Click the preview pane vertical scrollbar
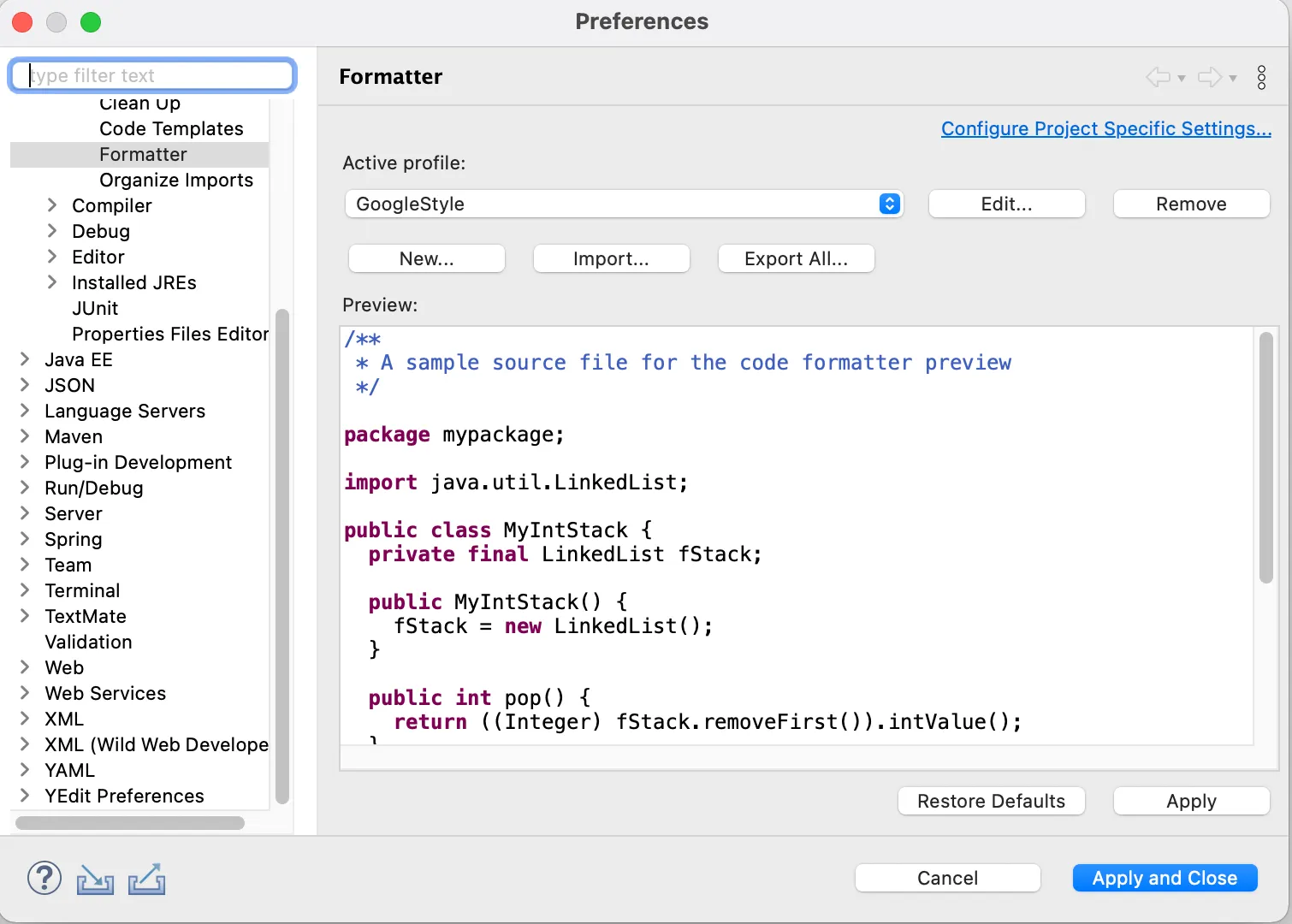This screenshot has height=924, width=1292. pyautogui.click(x=1266, y=458)
